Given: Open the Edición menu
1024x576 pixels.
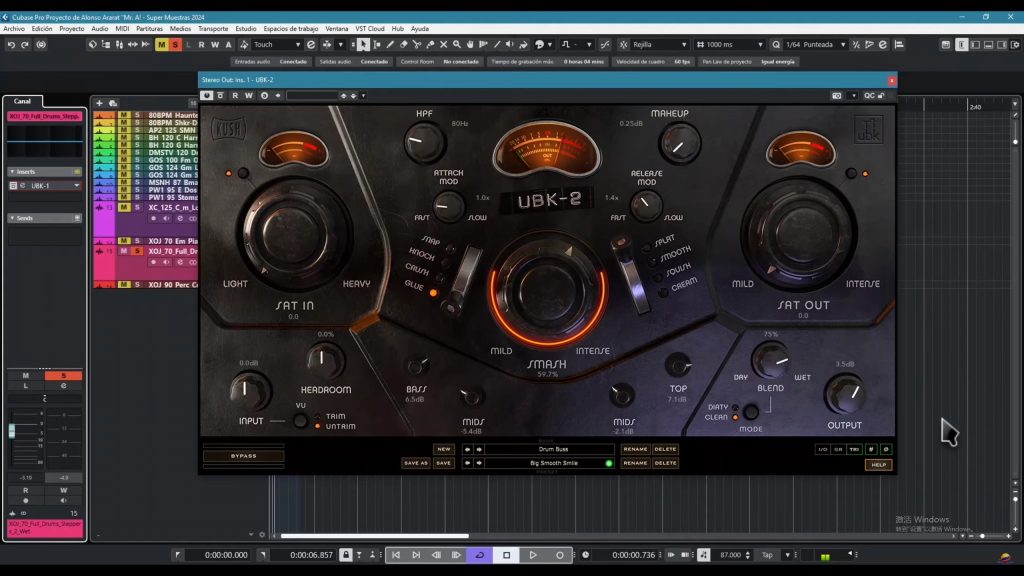Looking at the screenshot, I should 42,29.
